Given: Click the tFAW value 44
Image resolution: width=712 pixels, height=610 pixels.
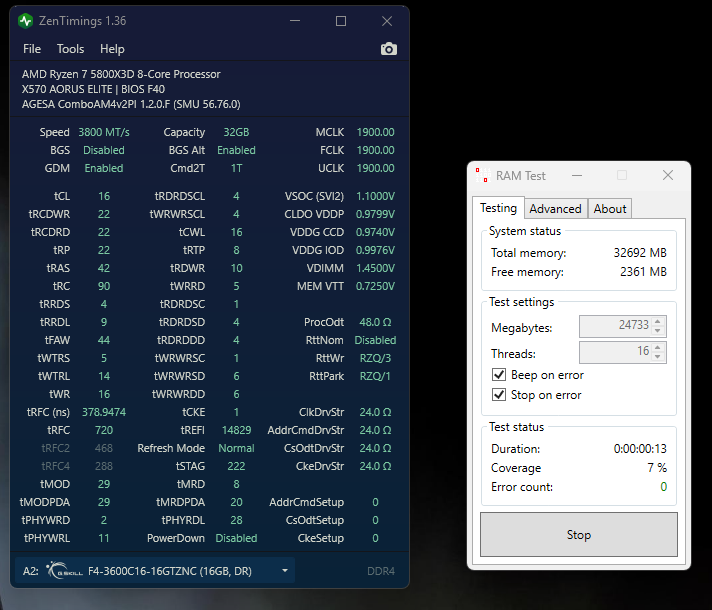Looking at the screenshot, I should coord(104,340).
